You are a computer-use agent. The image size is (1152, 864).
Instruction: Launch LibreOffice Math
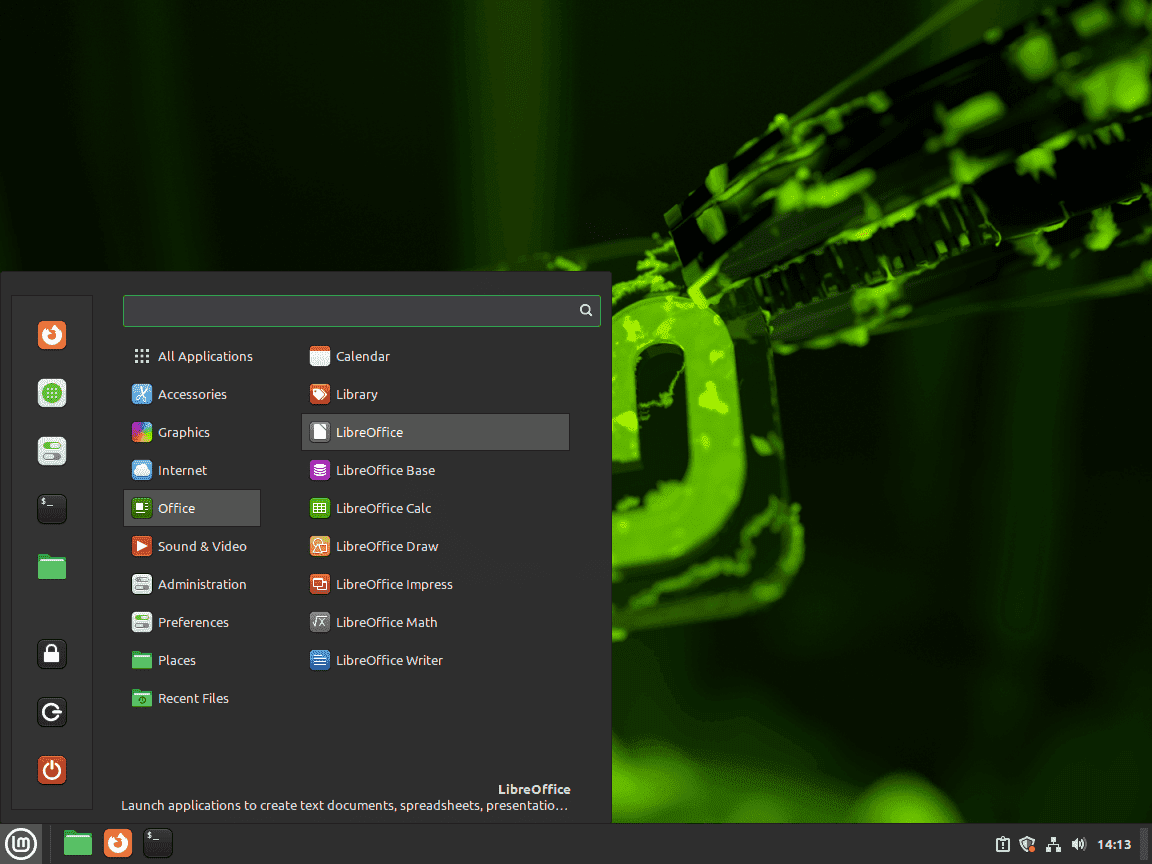click(x=435, y=622)
